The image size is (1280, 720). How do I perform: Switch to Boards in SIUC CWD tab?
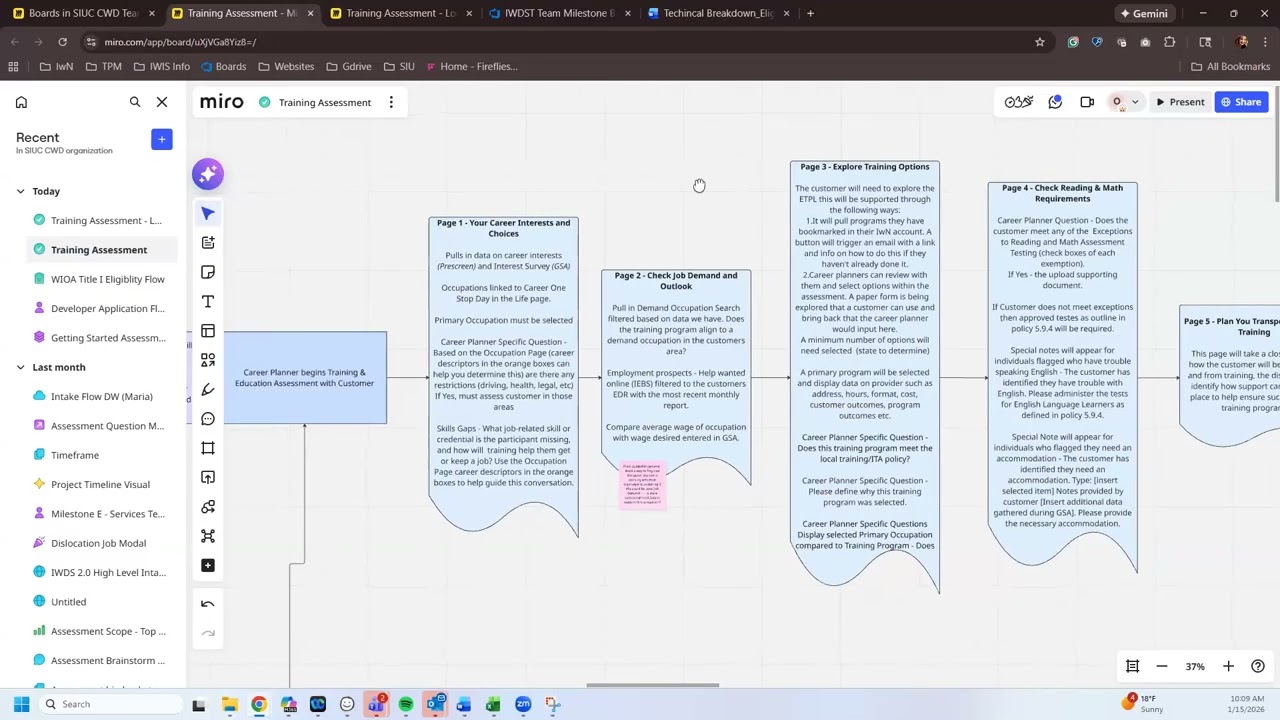[x=82, y=13]
